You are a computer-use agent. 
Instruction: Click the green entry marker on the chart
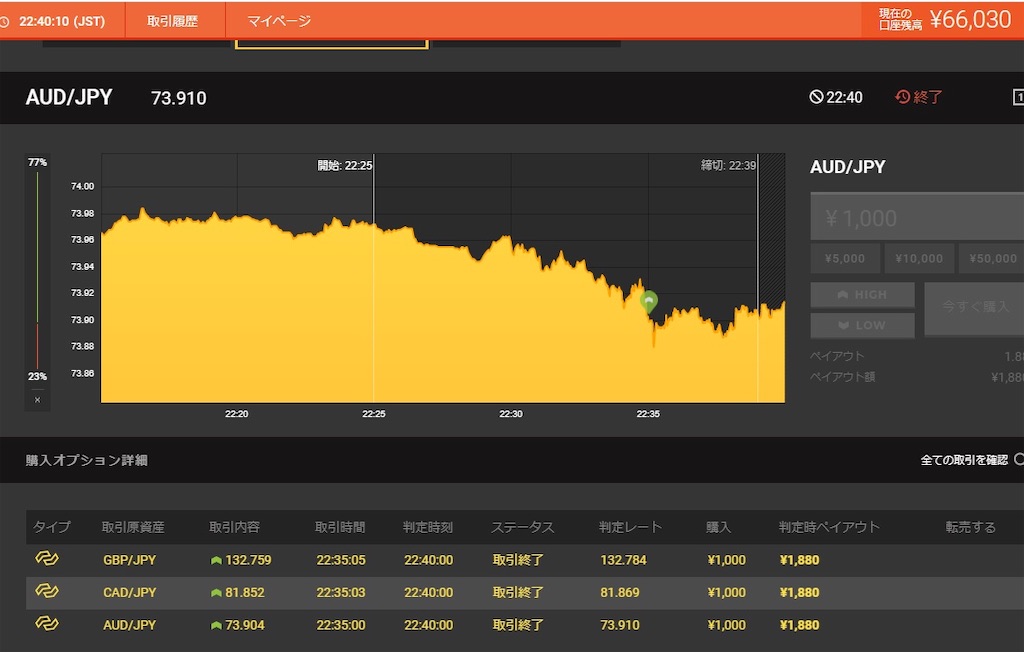[648, 301]
